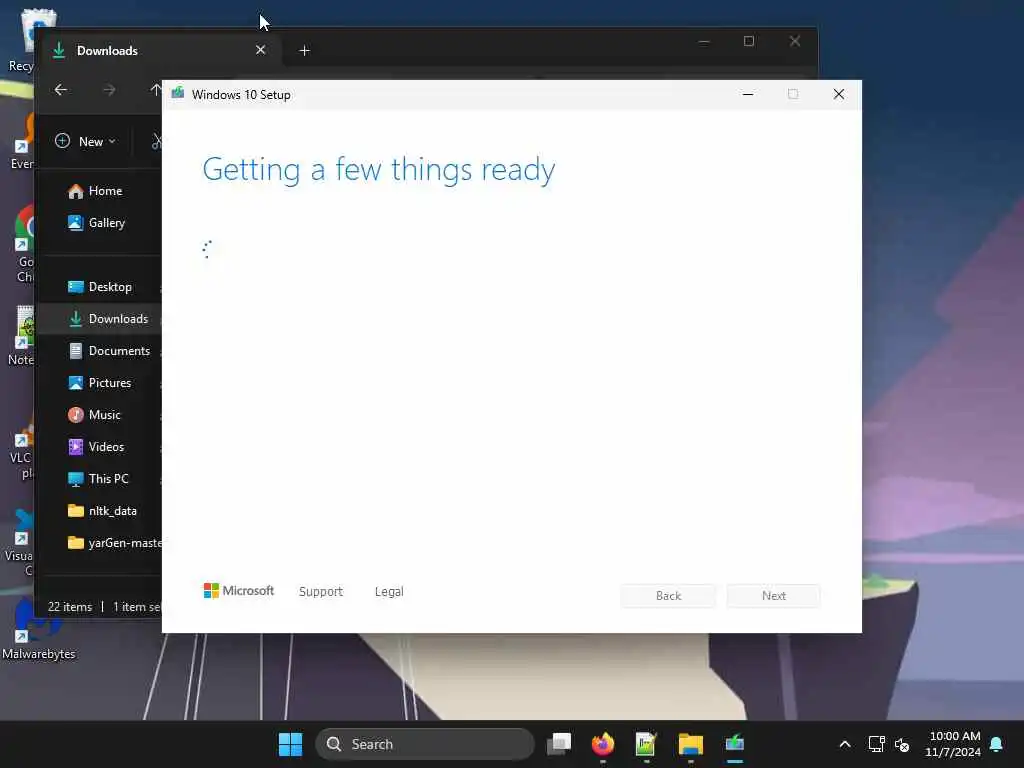Click the 22 items status text
The image size is (1024, 768).
(x=70, y=607)
